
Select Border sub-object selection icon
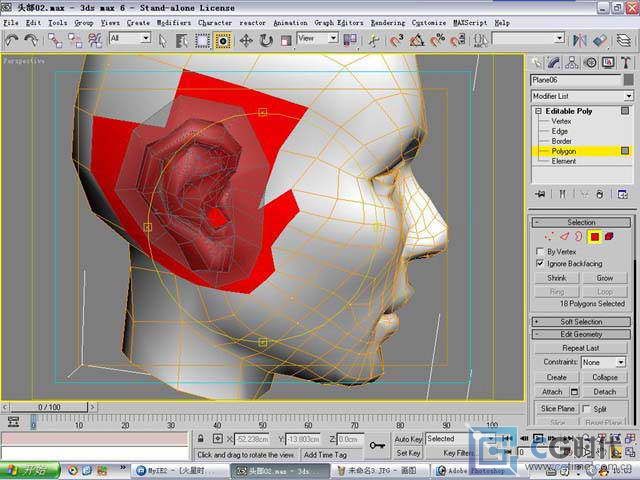point(579,236)
